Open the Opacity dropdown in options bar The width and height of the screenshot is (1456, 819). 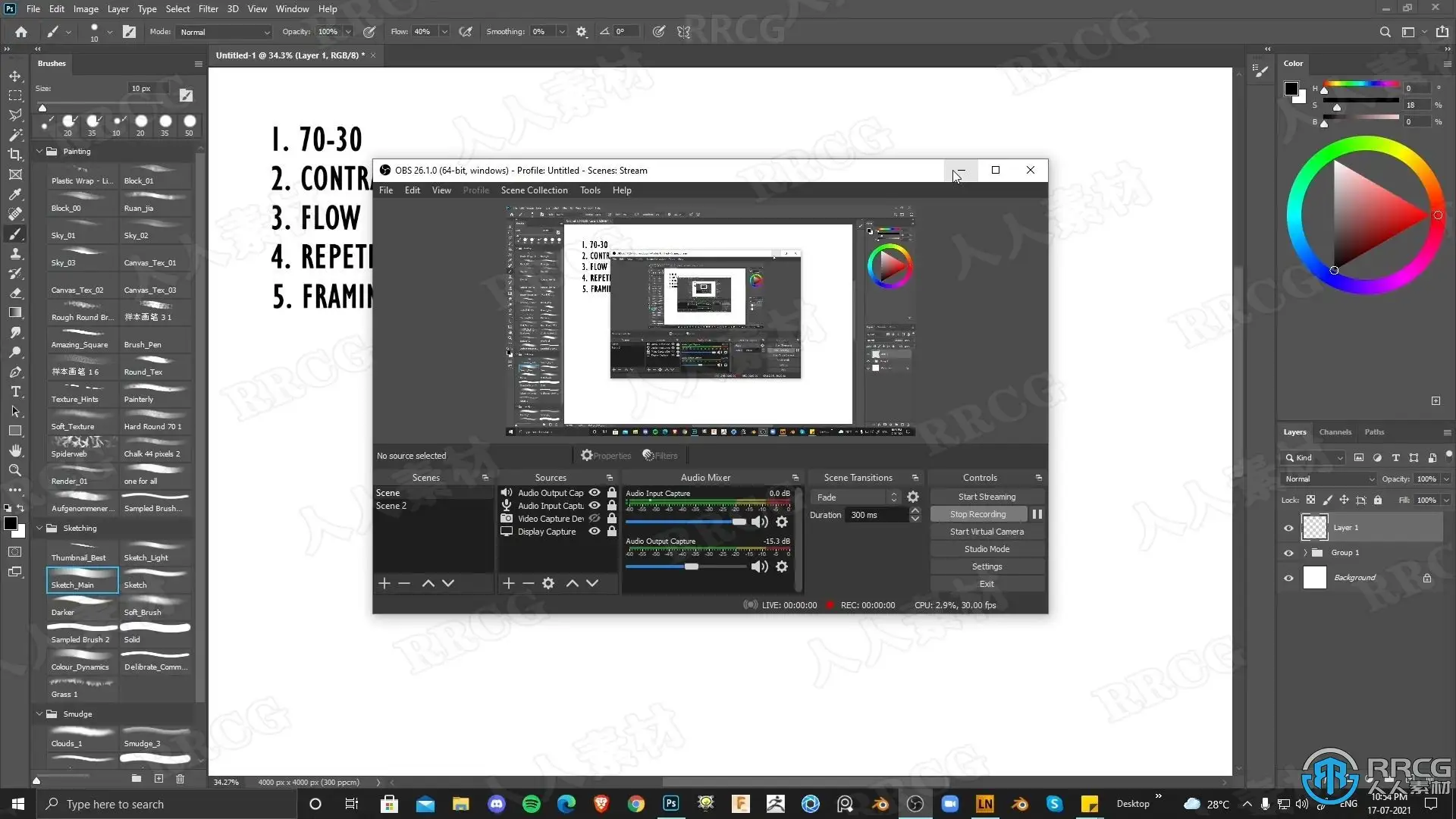click(348, 32)
